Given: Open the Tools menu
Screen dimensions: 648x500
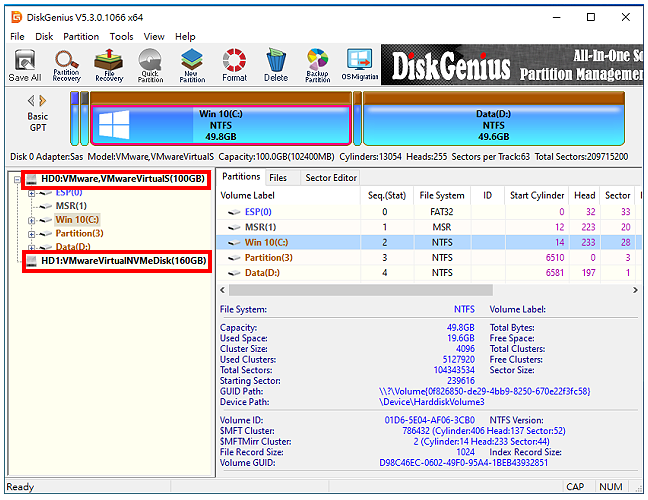Looking at the screenshot, I should point(121,36).
